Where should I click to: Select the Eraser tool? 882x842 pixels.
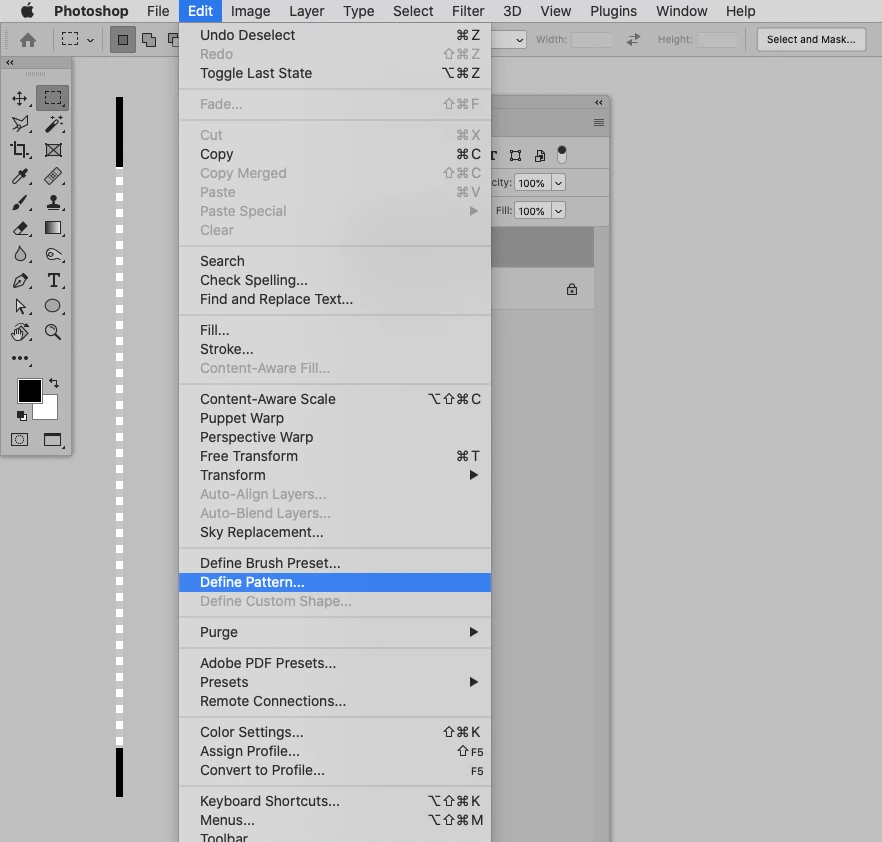click(x=20, y=228)
